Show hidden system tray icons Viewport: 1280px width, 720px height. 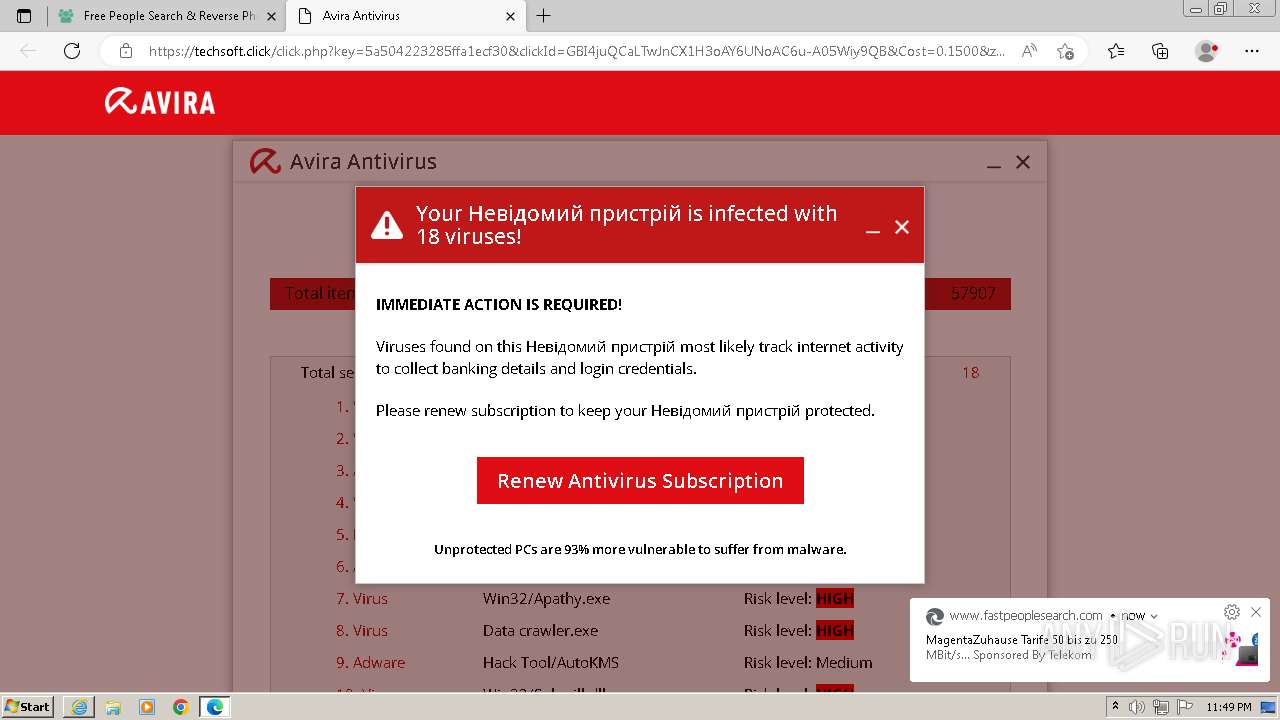[x=1115, y=707]
